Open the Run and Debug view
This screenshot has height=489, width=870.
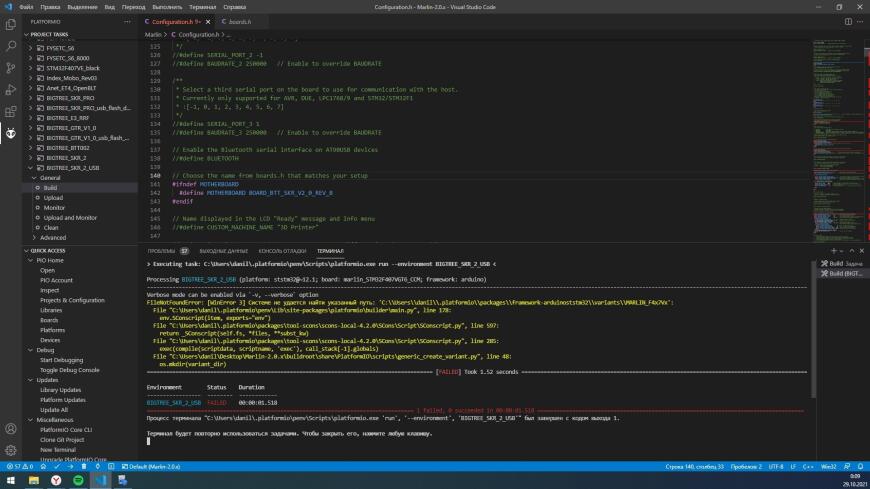tap(11, 89)
